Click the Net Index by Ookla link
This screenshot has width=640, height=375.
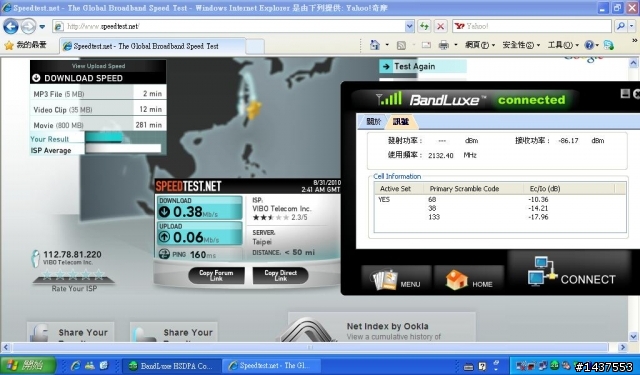(387, 326)
